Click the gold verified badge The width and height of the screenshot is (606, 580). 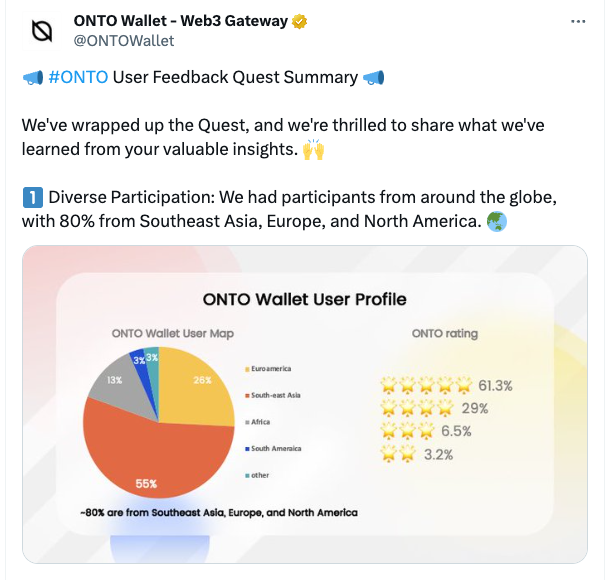[x=299, y=22]
